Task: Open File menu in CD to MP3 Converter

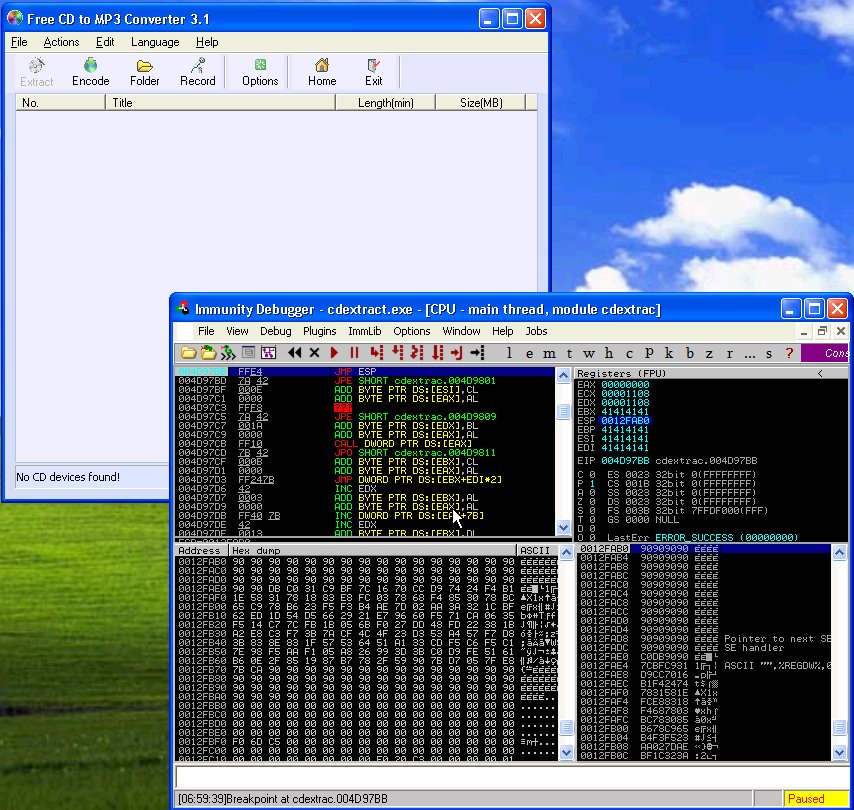Action: click(19, 42)
